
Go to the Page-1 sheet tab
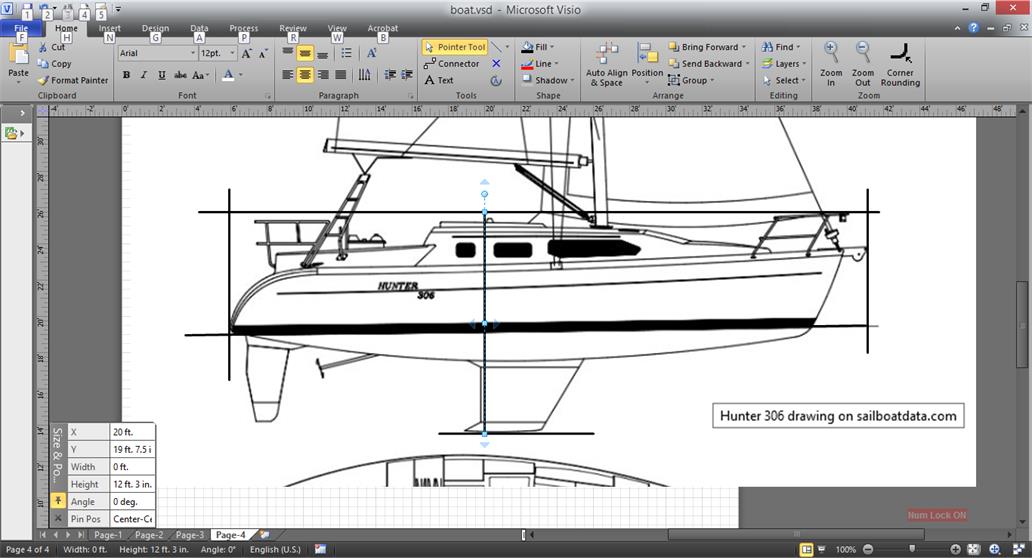click(108, 535)
